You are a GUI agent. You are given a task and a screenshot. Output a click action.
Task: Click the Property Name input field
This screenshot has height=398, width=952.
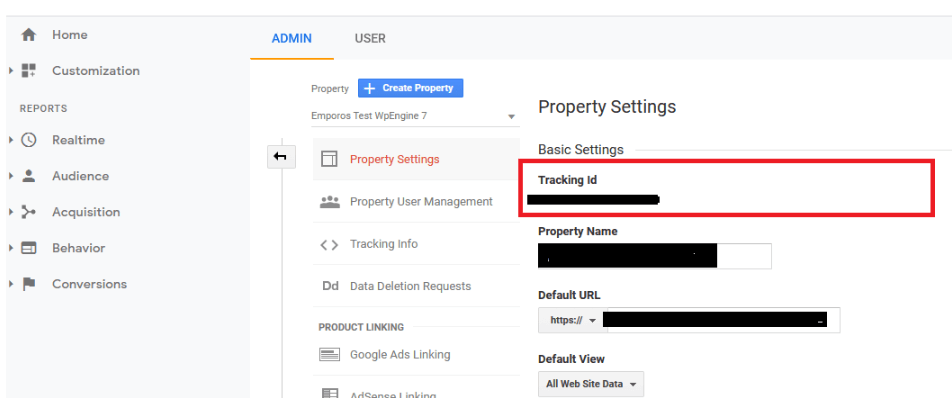[654, 256]
